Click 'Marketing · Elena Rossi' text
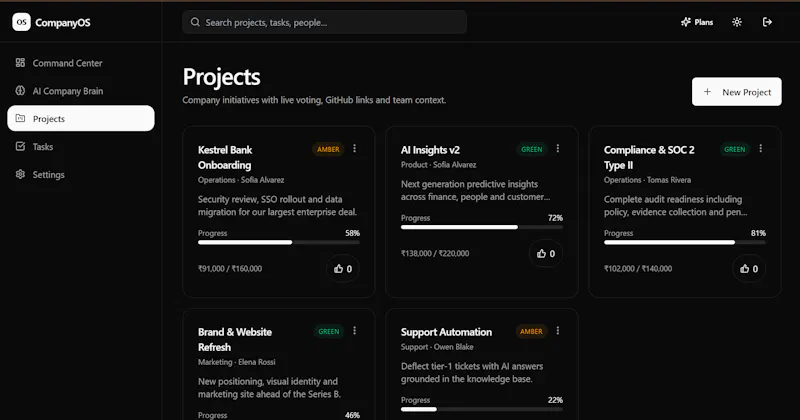This screenshot has height=420, width=800. coord(237,362)
